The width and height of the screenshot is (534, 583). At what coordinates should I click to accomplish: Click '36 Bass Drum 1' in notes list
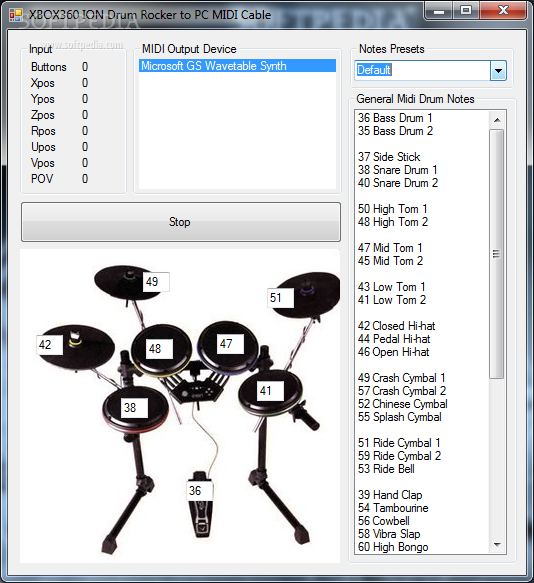395,118
